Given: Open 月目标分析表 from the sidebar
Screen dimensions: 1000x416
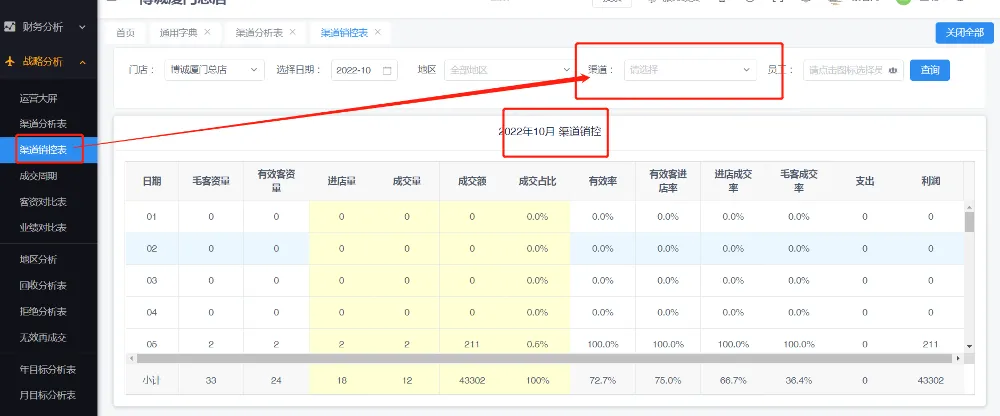Looking at the screenshot, I should point(48,395).
